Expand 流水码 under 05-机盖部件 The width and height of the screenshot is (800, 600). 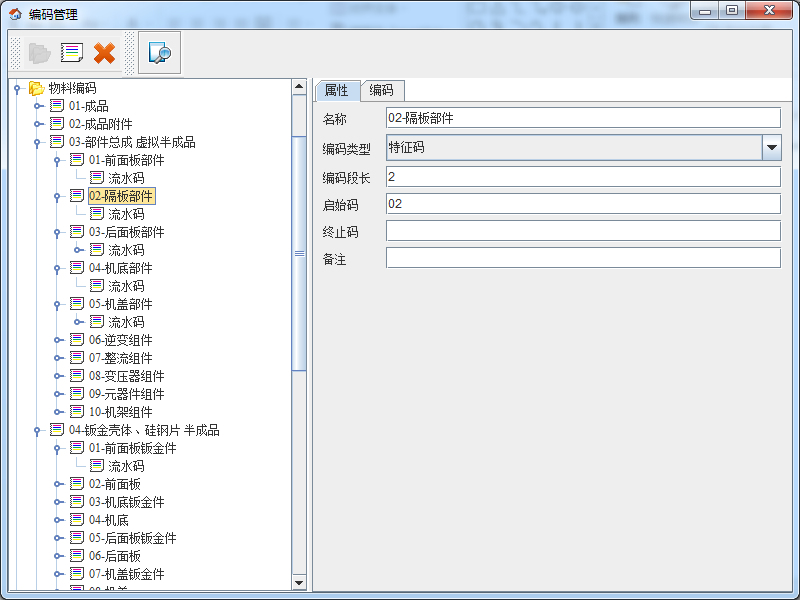click(x=78, y=322)
